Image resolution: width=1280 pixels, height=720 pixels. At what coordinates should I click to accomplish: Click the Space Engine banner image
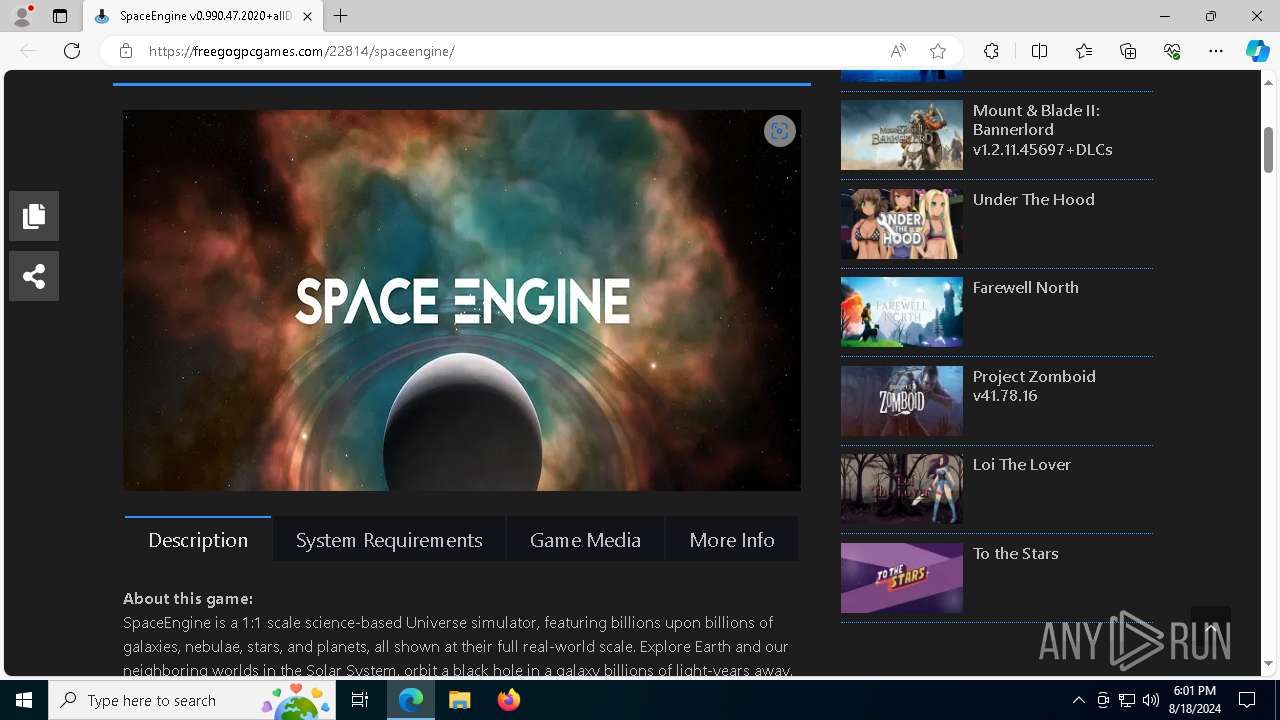pos(462,300)
